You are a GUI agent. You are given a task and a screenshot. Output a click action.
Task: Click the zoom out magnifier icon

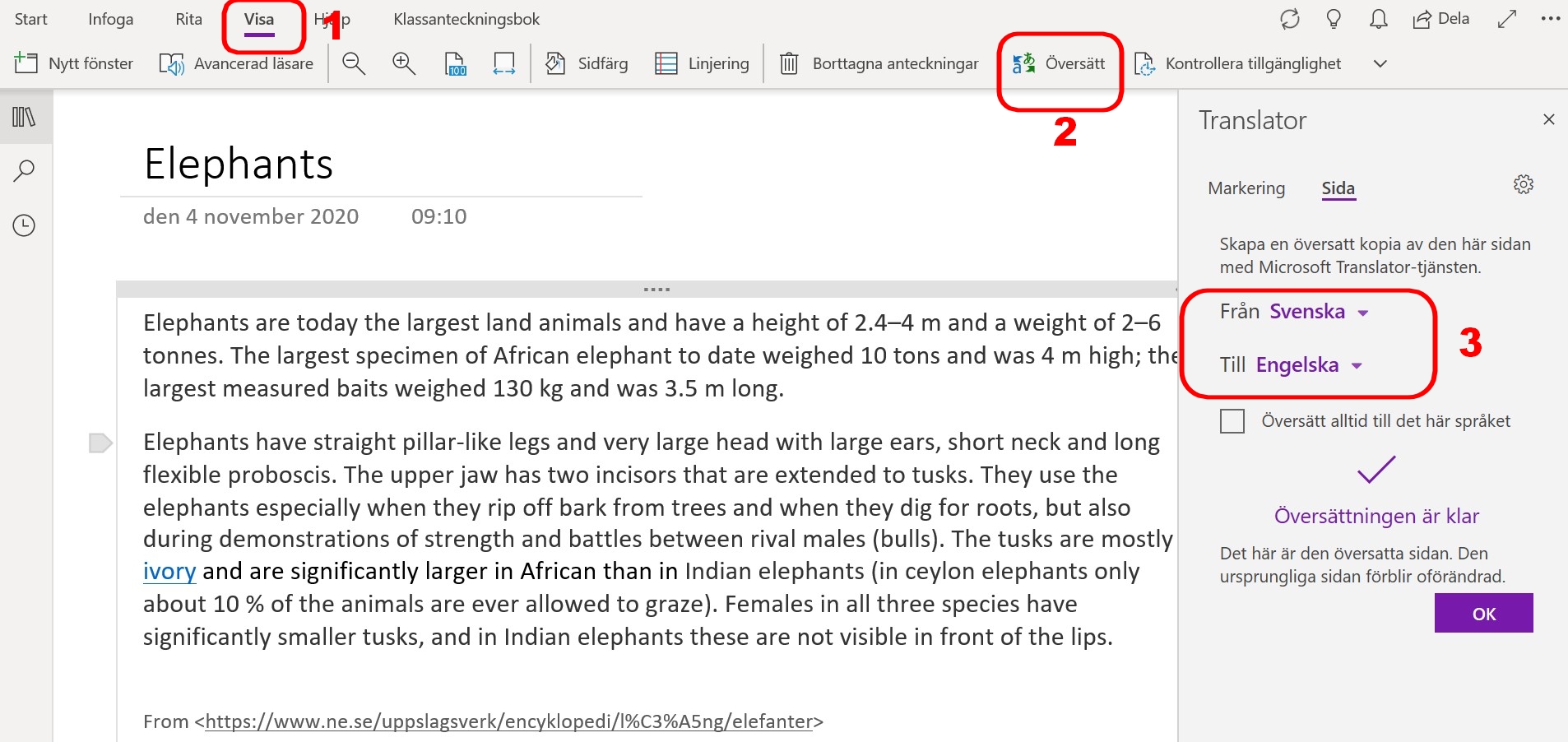pos(354,63)
